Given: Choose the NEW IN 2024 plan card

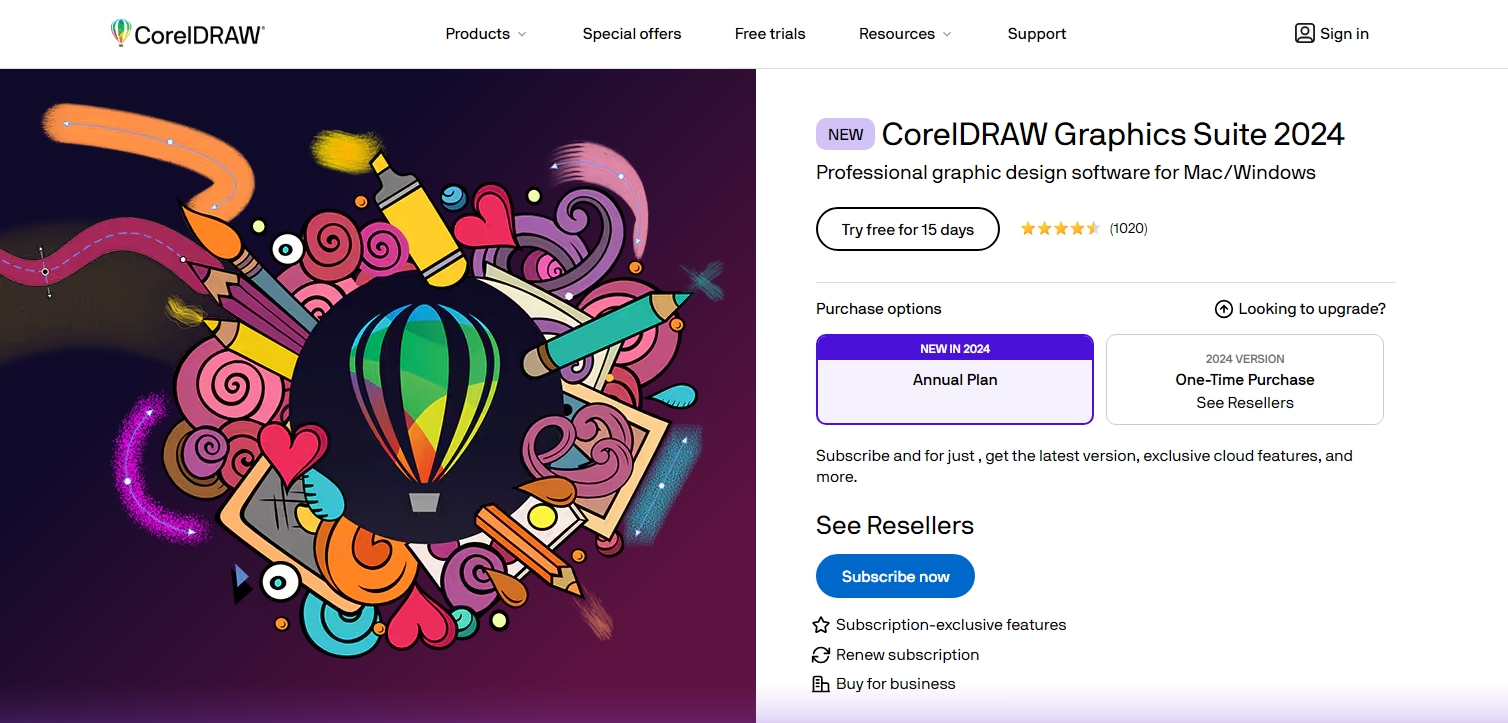Looking at the screenshot, I should click(954, 348).
